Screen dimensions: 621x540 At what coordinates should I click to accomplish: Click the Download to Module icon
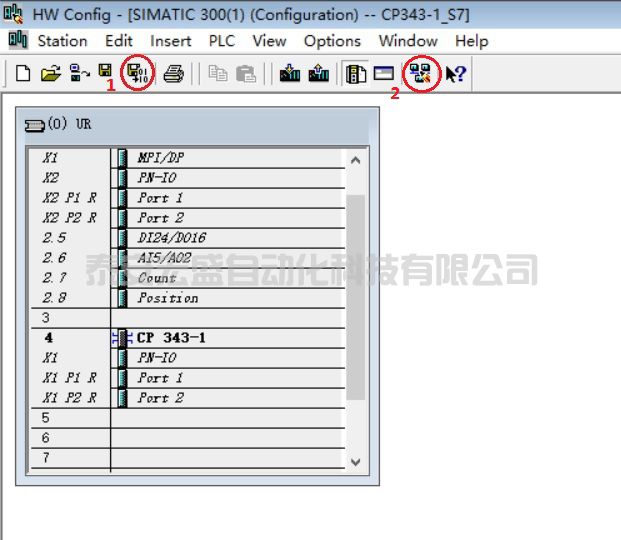pyautogui.click(x=290, y=74)
